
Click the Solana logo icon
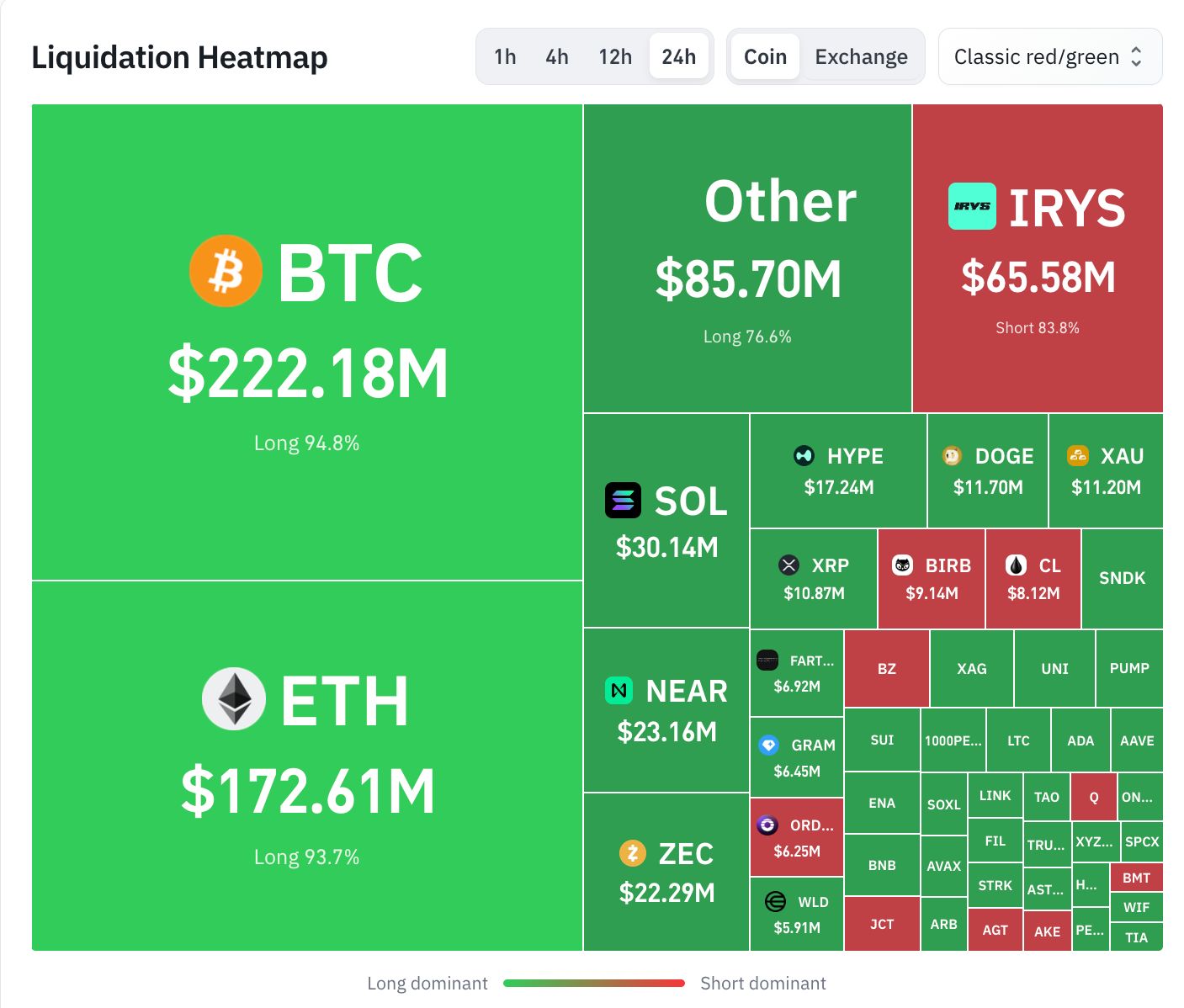click(623, 501)
